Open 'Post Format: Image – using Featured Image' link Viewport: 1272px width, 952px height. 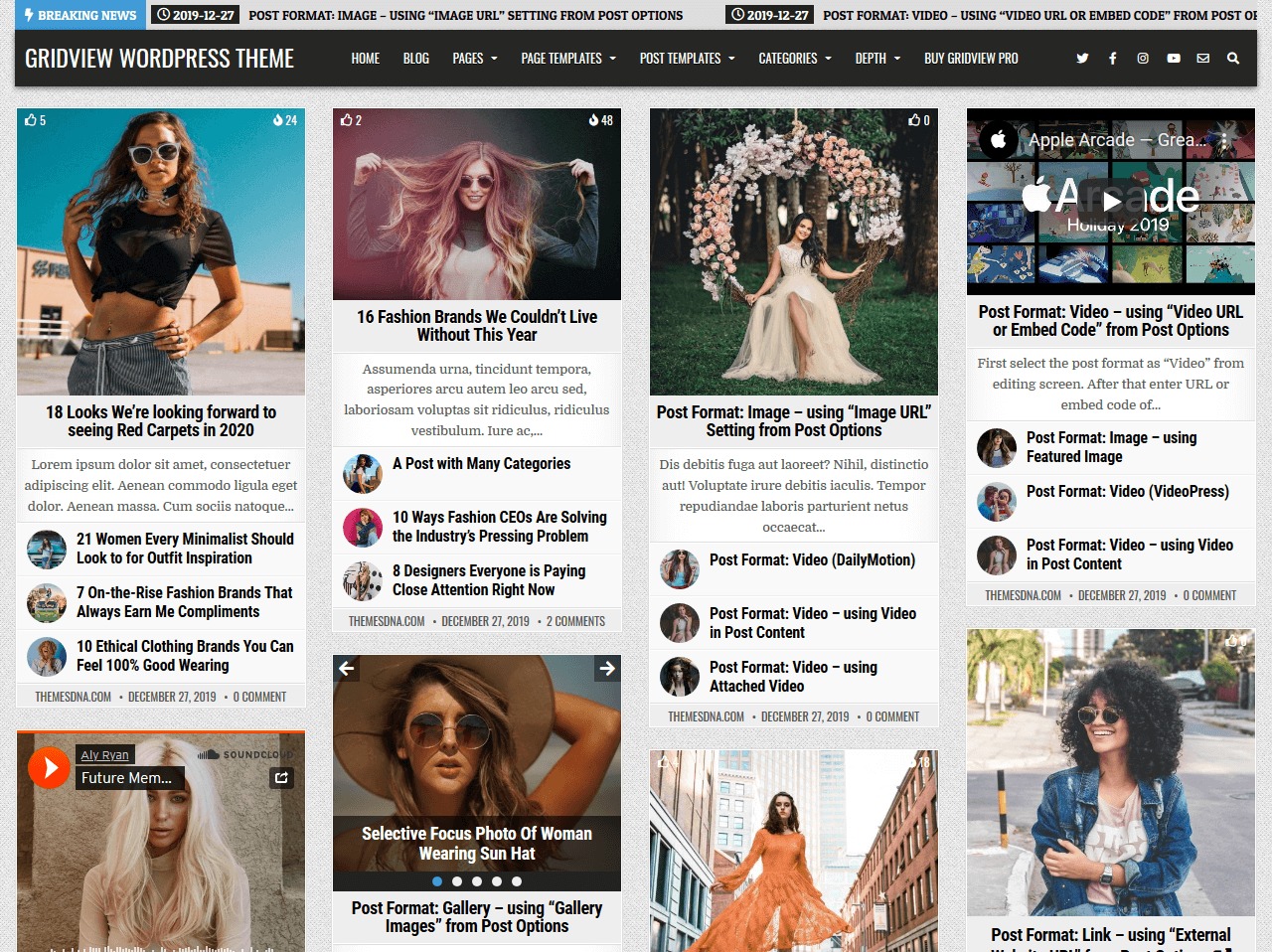[x=1111, y=447]
